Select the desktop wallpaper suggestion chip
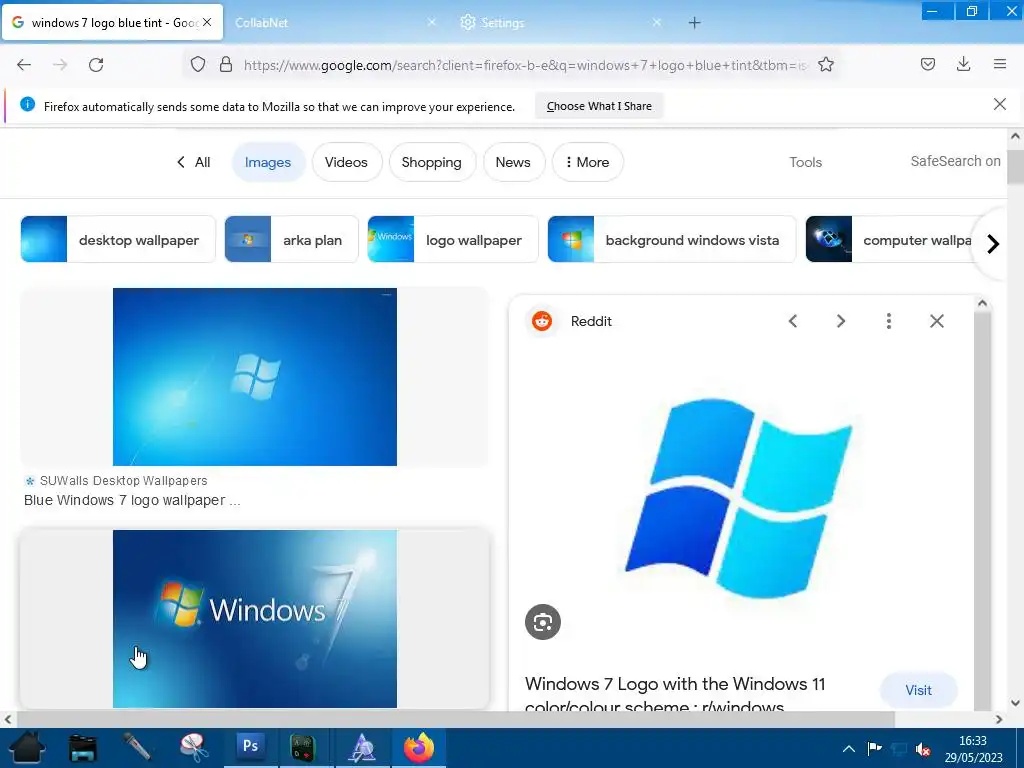The width and height of the screenshot is (1024, 768). 118,240
